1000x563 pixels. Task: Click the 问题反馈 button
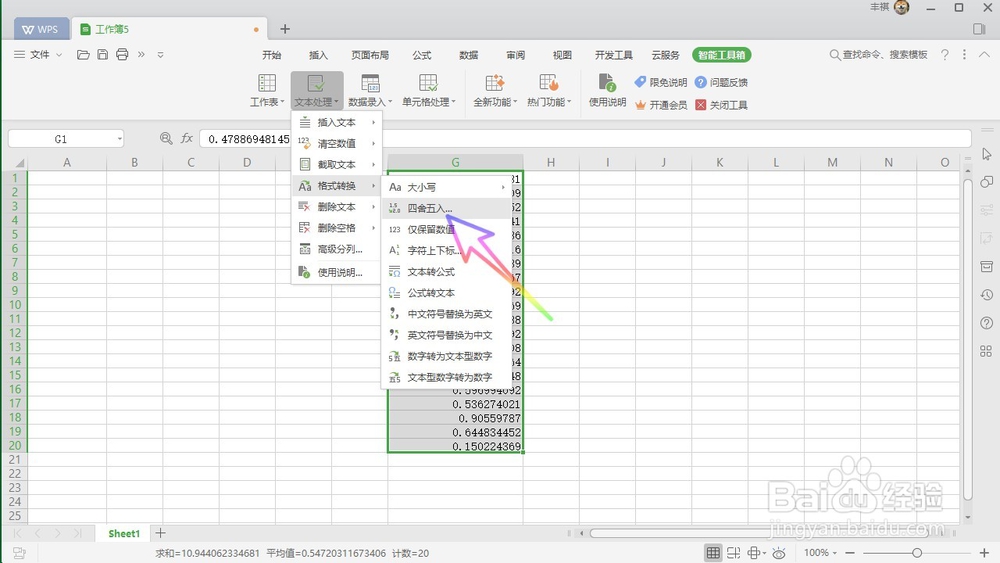pos(721,82)
